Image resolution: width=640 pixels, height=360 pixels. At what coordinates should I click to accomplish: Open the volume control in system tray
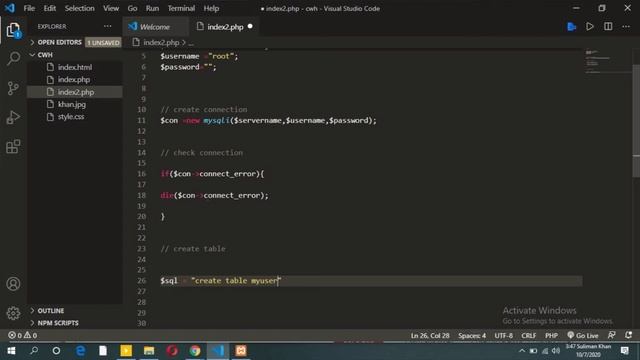pyautogui.click(x=556, y=351)
